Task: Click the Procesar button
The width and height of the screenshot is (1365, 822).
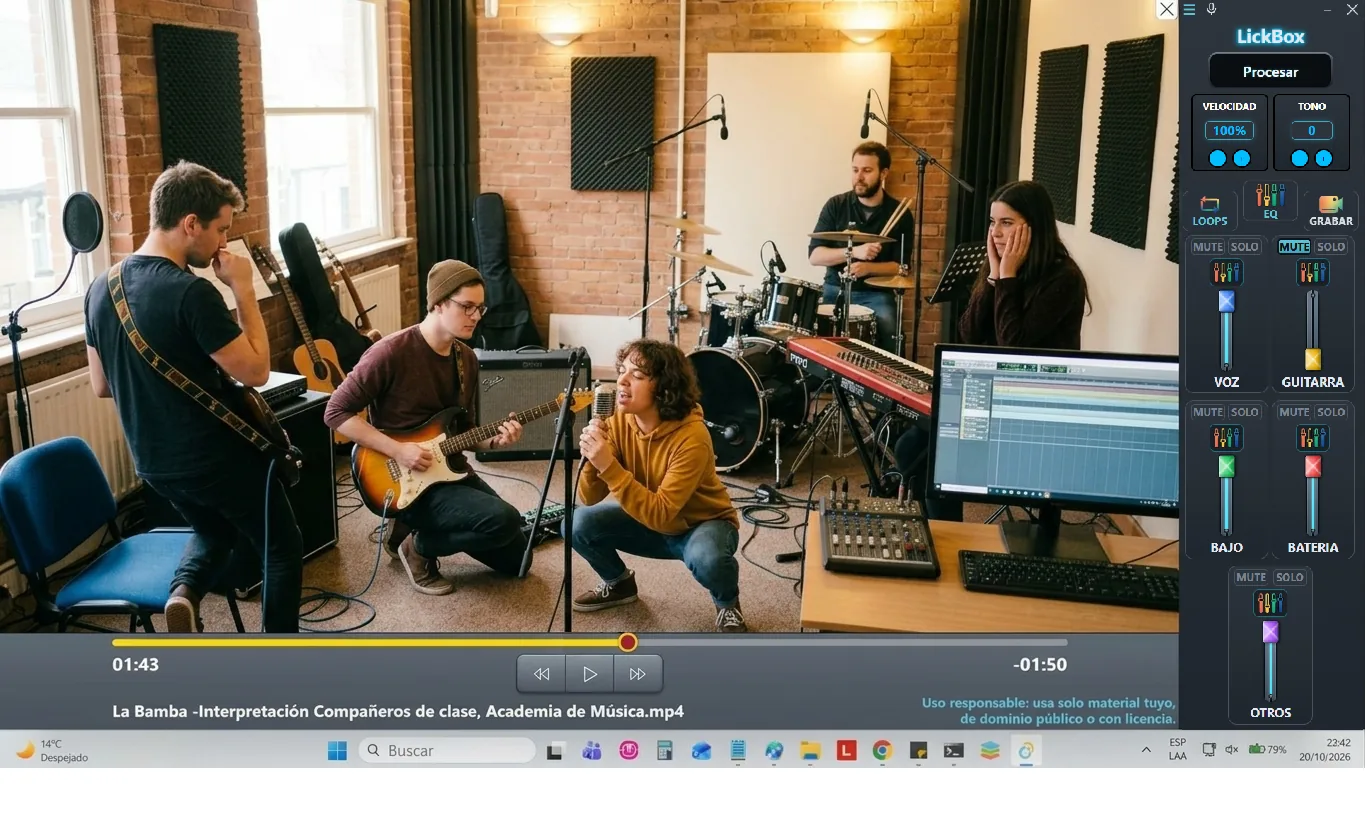Action: [x=1270, y=72]
